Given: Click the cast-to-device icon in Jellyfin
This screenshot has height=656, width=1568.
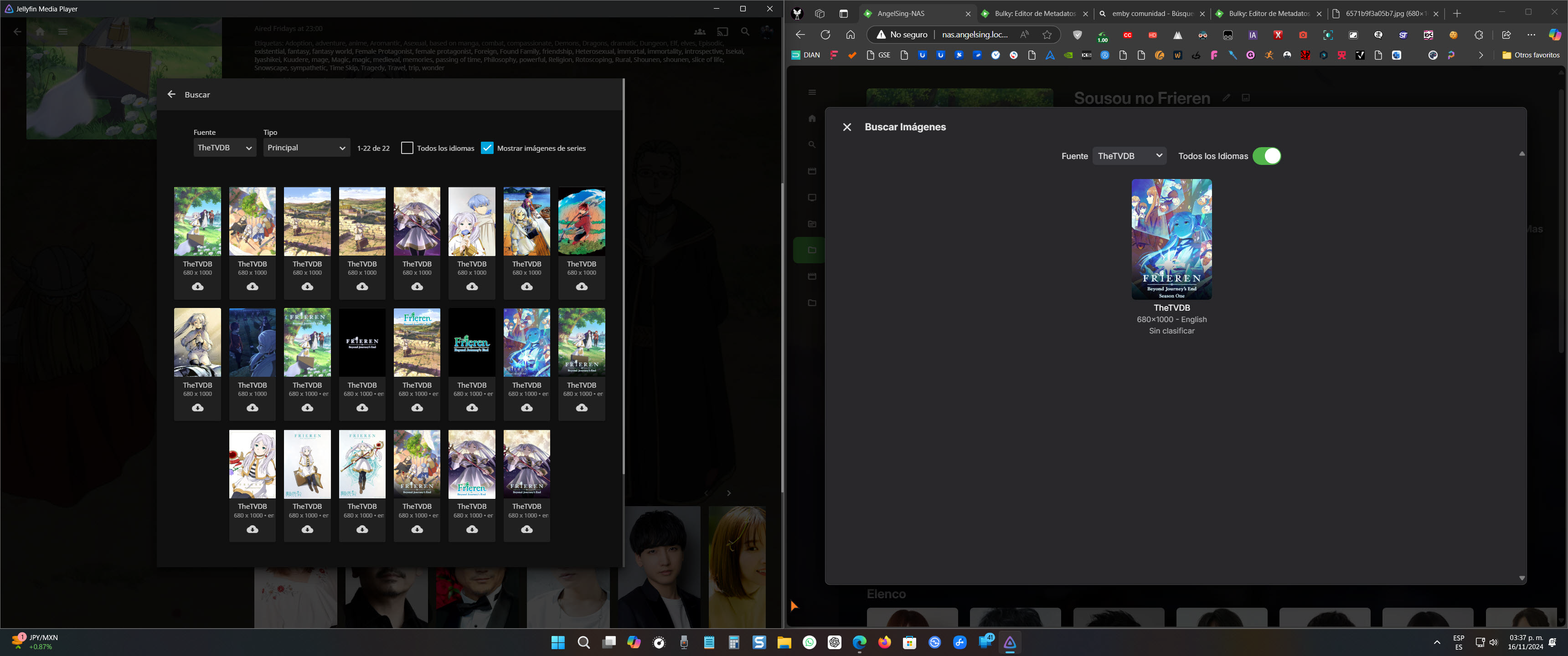Looking at the screenshot, I should coord(722,31).
